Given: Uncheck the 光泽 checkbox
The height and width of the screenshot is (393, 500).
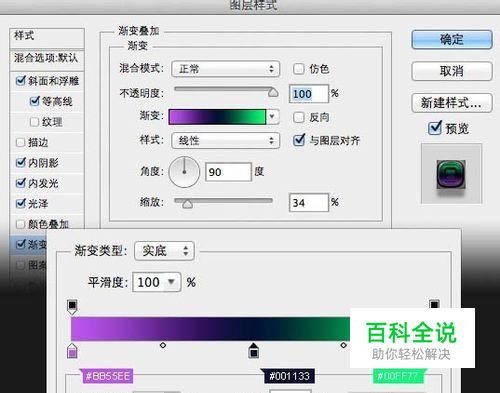Looking at the screenshot, I should pyautogui.click(x=21, y=203).
